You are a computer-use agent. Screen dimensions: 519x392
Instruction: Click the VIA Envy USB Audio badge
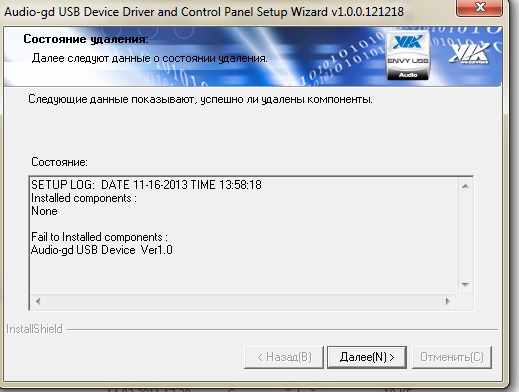coord(408,56)
